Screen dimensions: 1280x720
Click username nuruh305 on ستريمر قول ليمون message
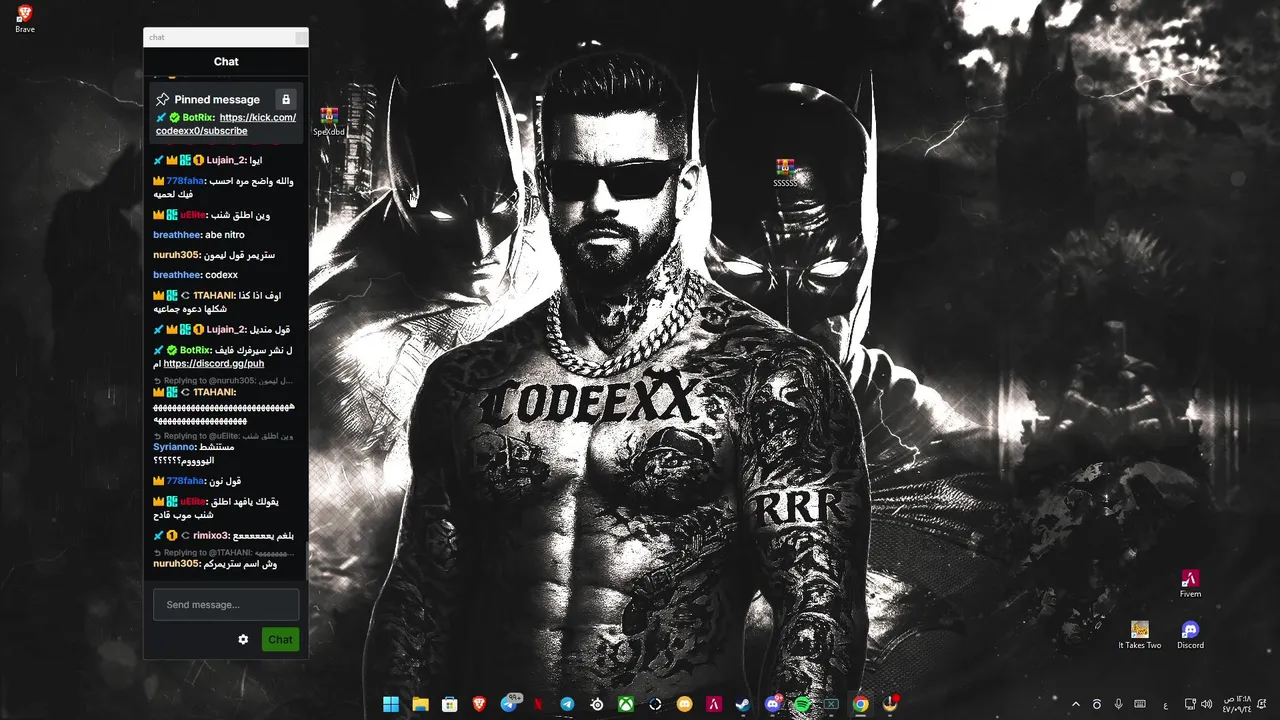click(x=176, y=255)
